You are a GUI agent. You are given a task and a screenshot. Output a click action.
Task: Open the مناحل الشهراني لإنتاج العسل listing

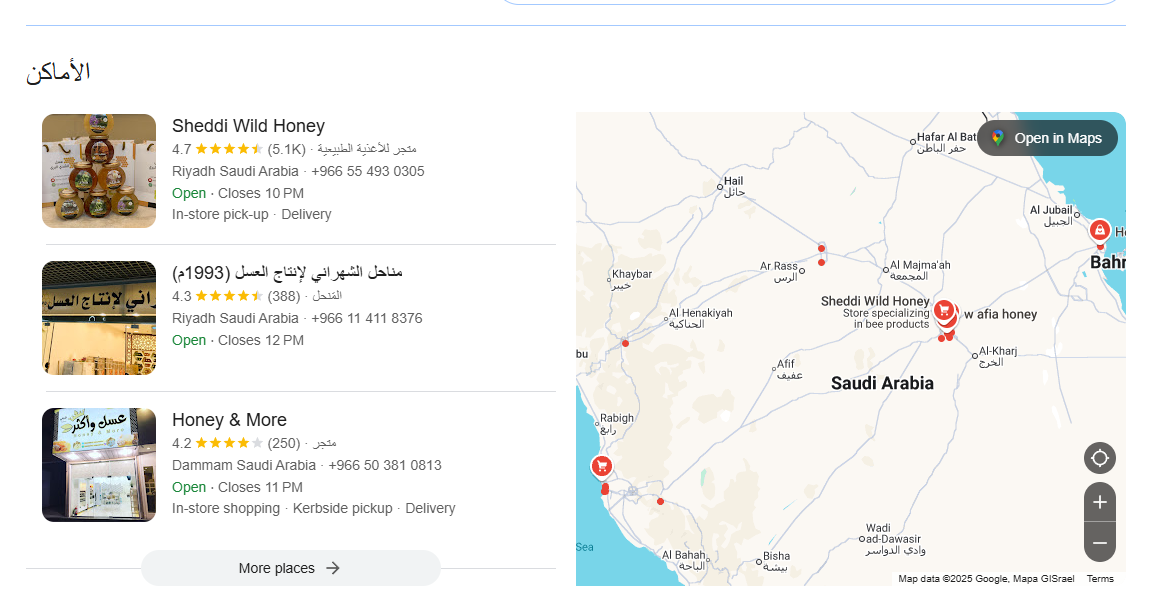pyautogui.click(x=287, y=272)
